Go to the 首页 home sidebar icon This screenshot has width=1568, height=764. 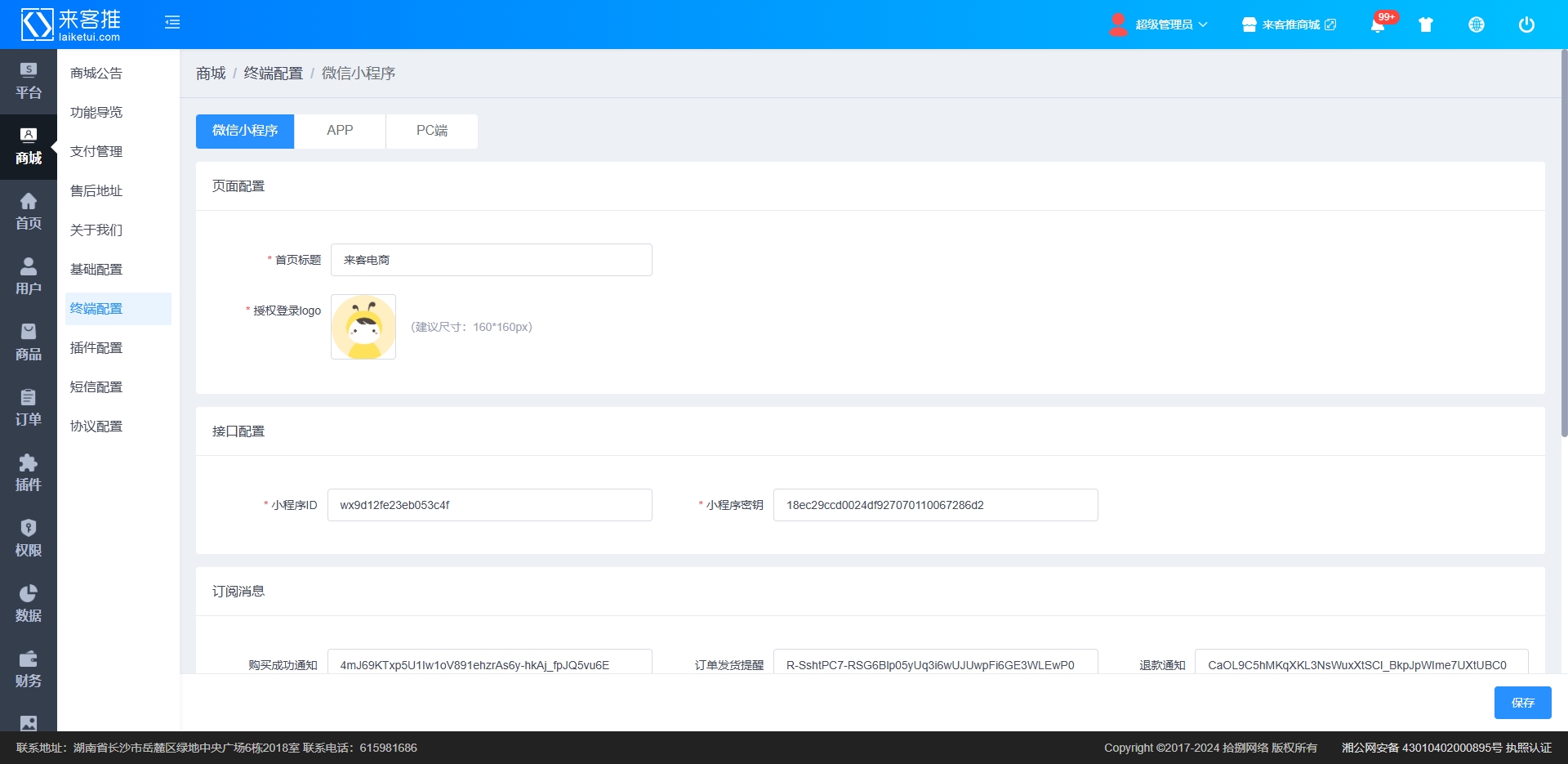29,212
